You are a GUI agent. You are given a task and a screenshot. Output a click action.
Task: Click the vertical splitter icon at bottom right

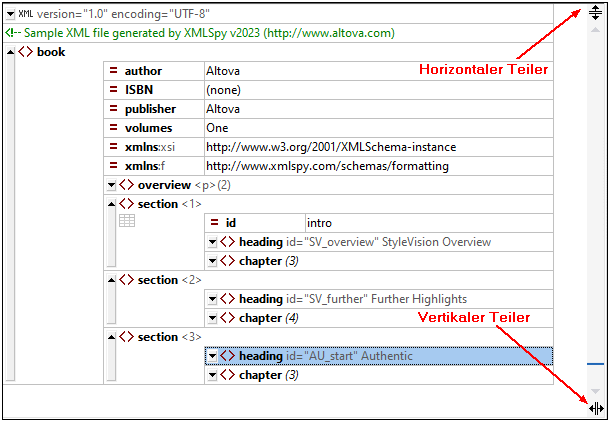pyautogui.click(x=596, y=408)
